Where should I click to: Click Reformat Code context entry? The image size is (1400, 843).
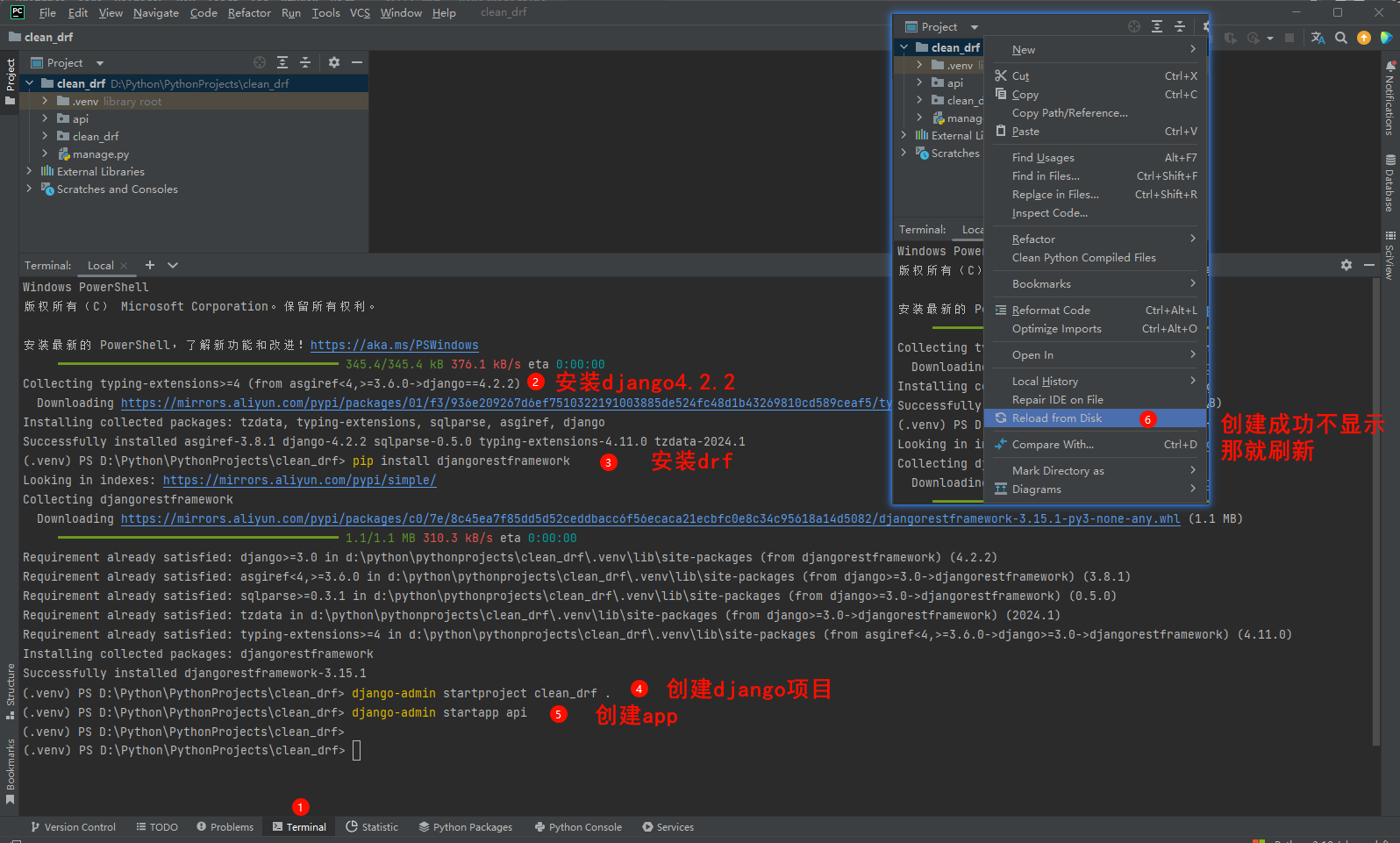click(1095, 311)
